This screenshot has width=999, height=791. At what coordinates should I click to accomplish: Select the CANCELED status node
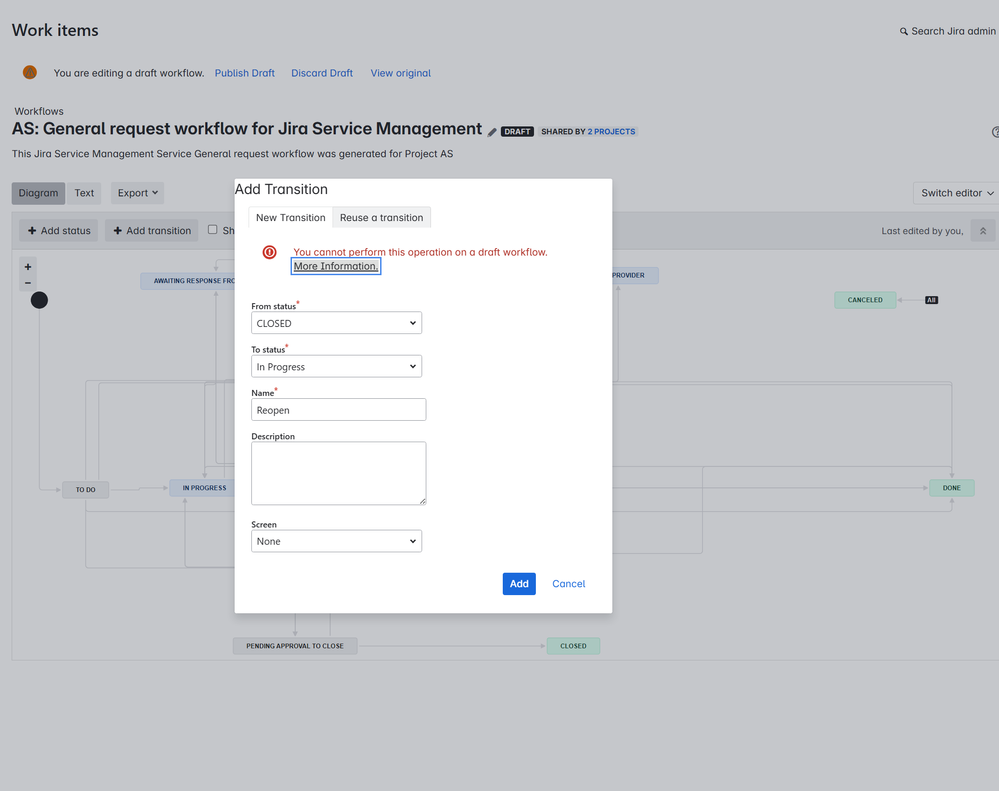pyautogui.click(x=865, y=300)
